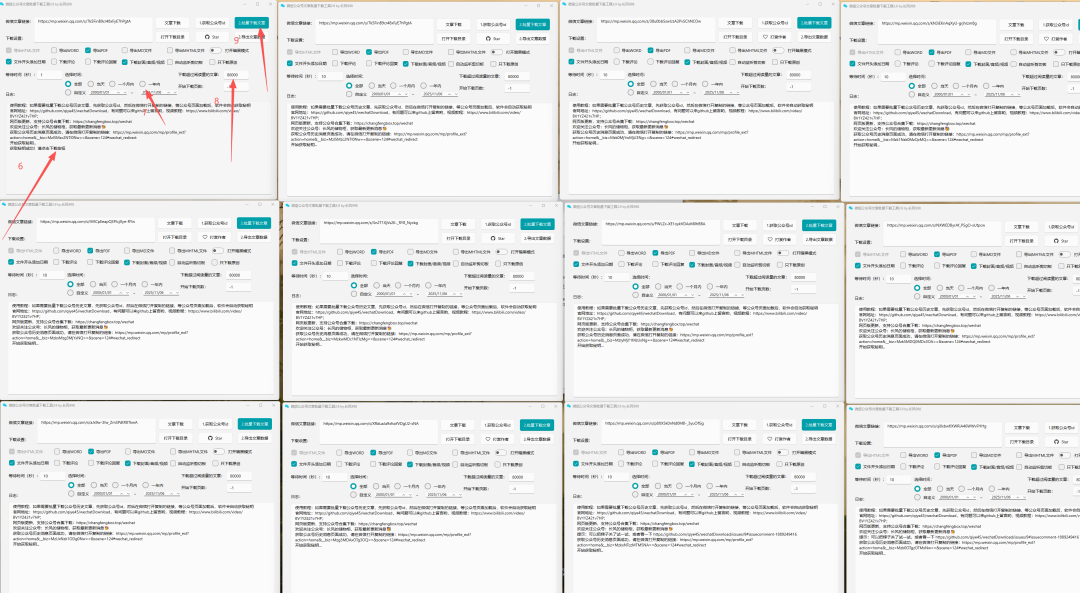Screen dimensions: 1080x593
Task: Click GitHub Star icon in bottom-left window
Action: 210,438
